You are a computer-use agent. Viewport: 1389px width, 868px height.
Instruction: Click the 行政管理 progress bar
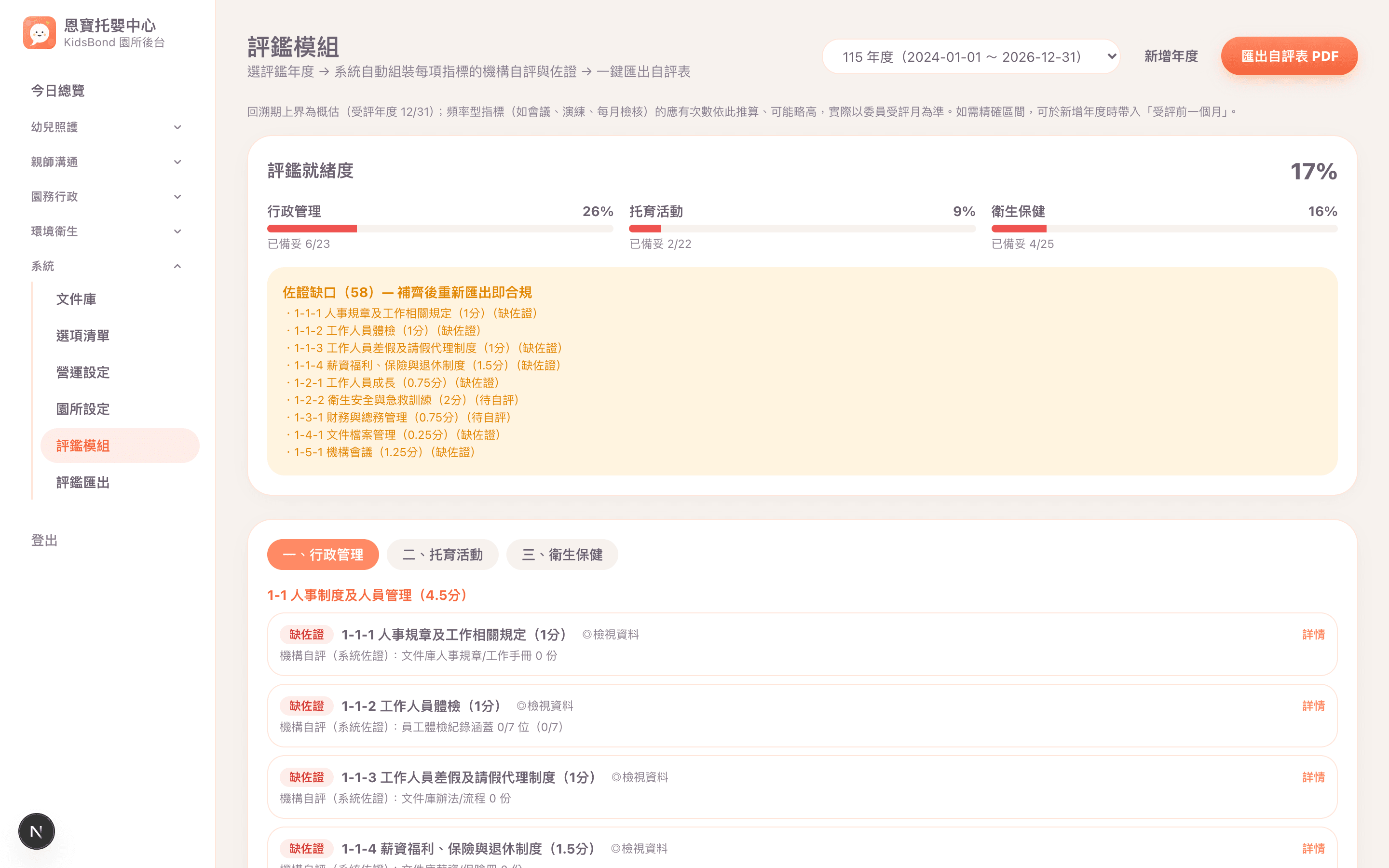[440, 229]
